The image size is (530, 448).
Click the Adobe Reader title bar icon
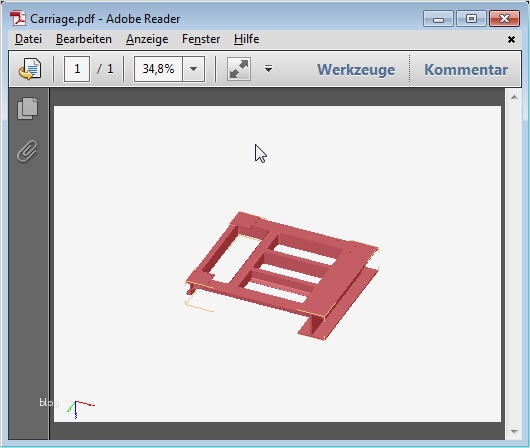(18, 18)
